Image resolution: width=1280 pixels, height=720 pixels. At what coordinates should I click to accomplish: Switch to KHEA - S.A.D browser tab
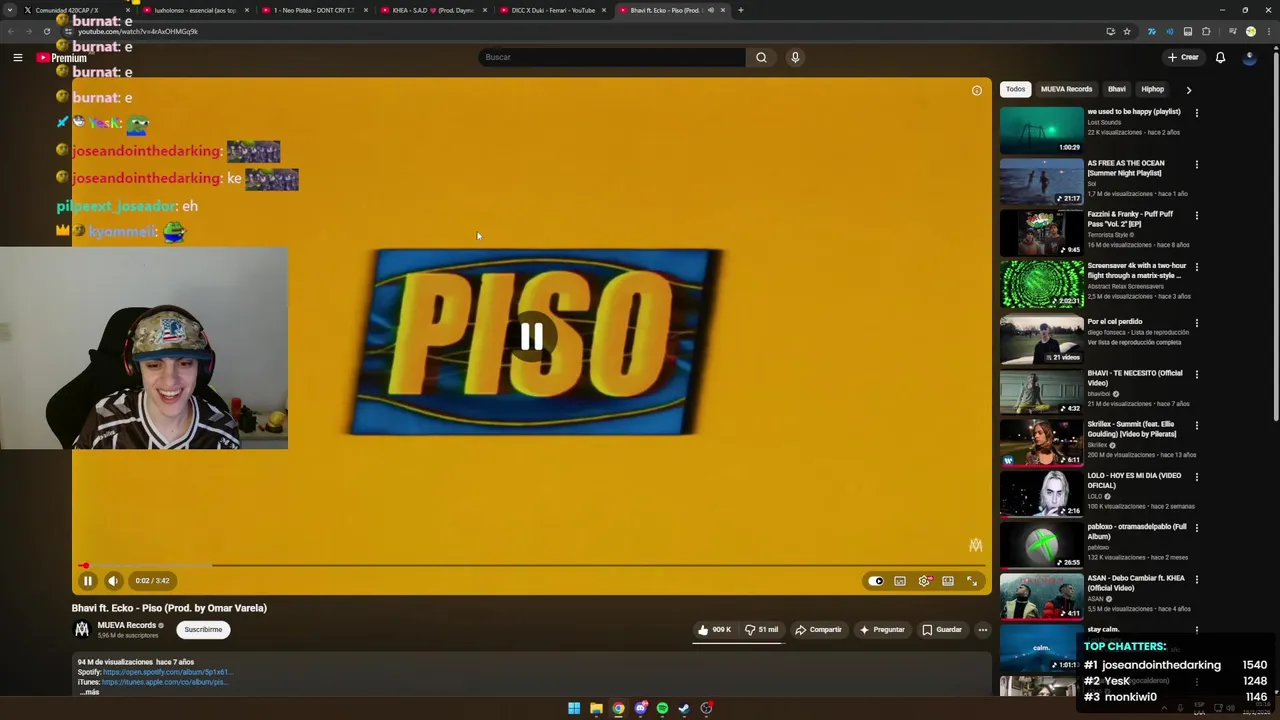tap(434, 10)
